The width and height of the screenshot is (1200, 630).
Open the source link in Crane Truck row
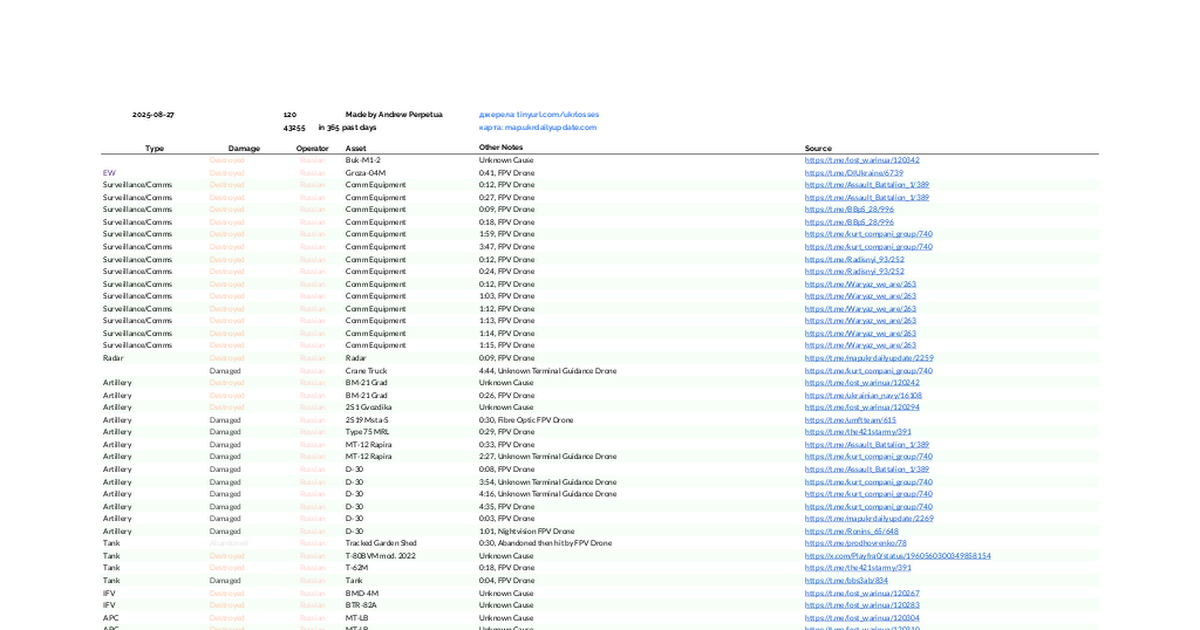(869, 371)
